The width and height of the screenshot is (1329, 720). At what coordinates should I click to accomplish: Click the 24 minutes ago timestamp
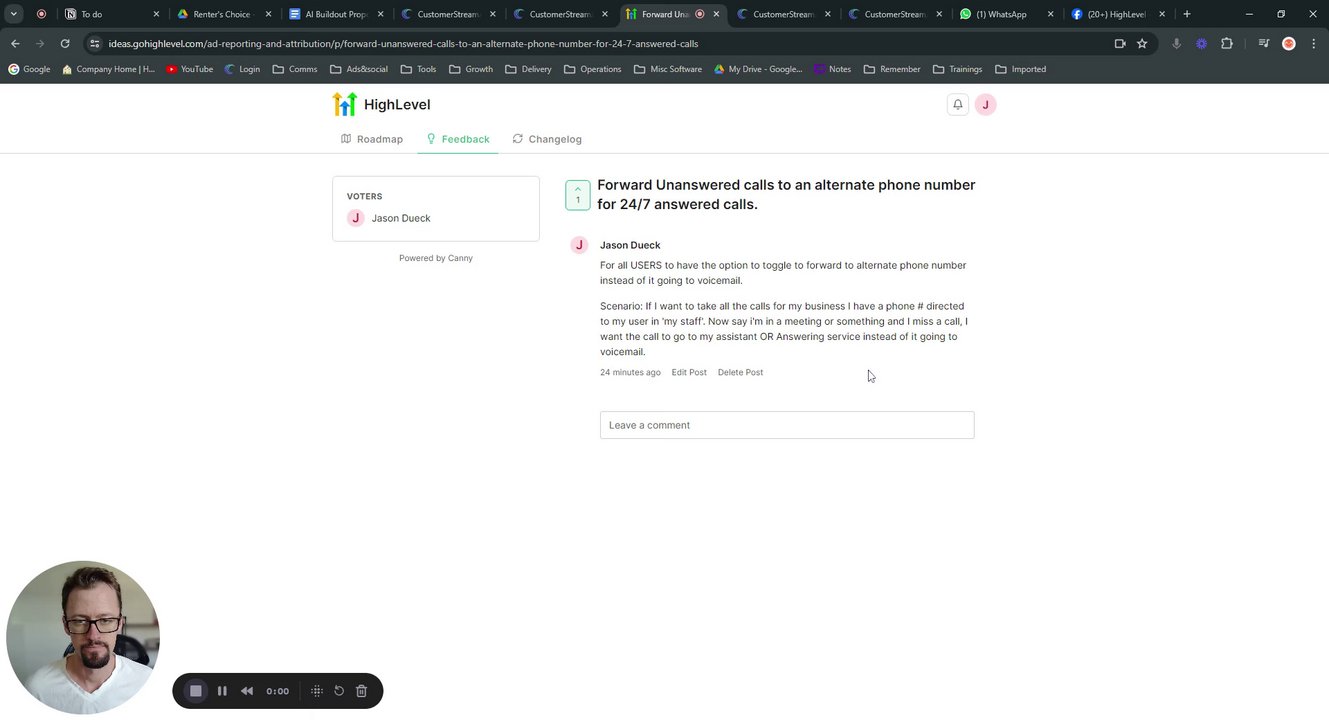[630, 372]
